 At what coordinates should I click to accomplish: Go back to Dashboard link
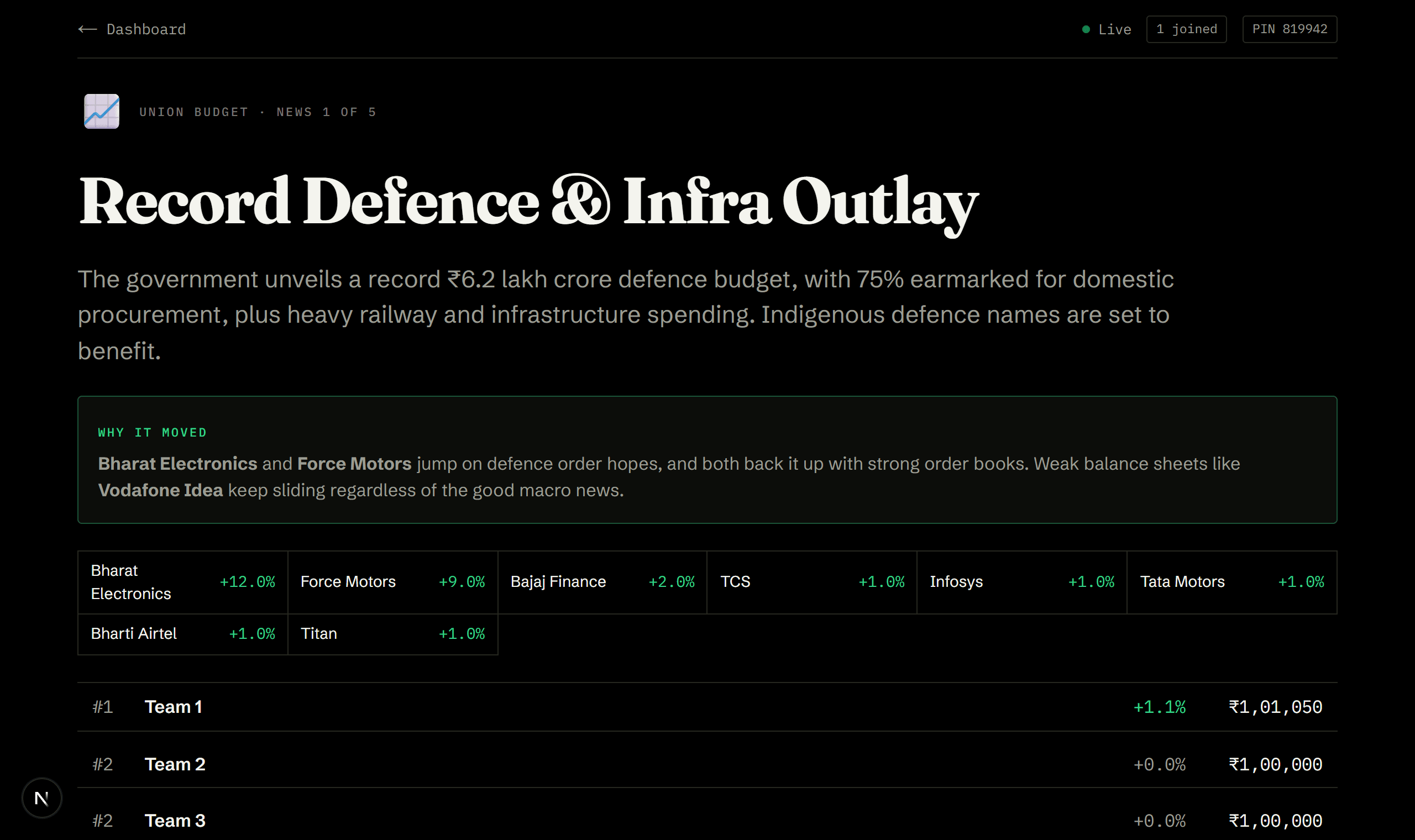(x=132, y=29)
